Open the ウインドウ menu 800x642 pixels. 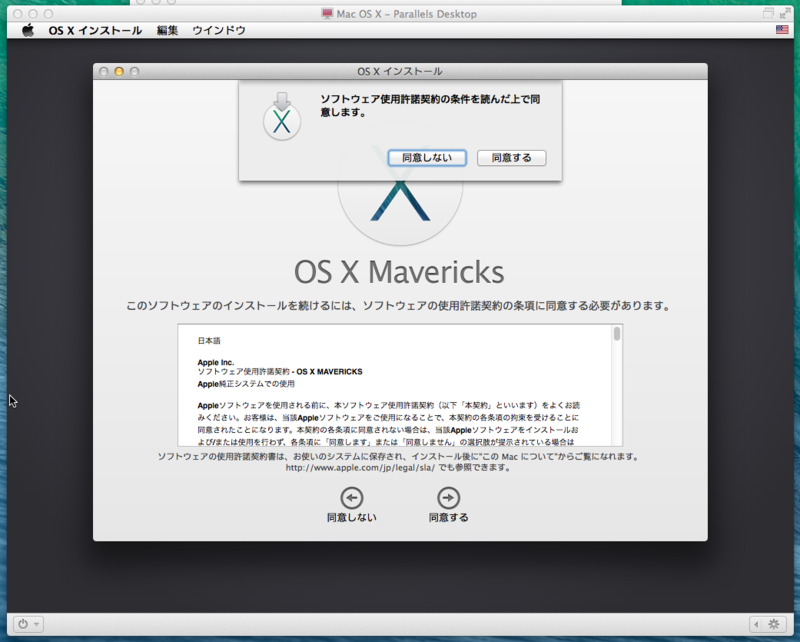click(x=217, y=30)
